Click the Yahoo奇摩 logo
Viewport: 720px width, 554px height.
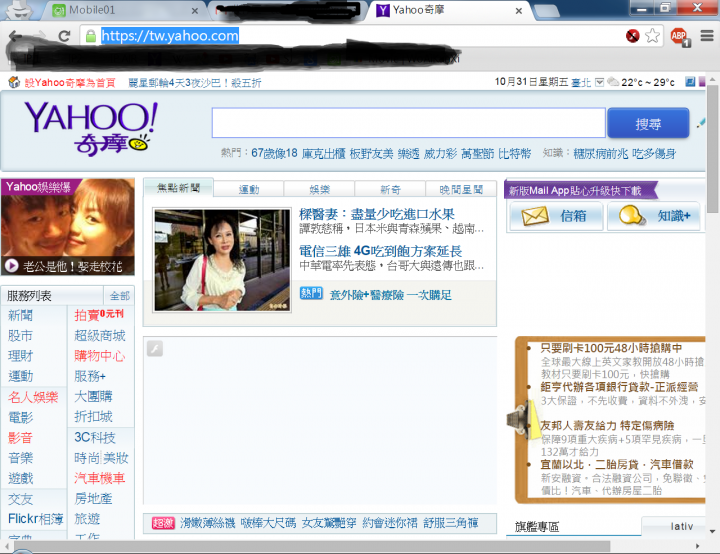click(91, 128)
